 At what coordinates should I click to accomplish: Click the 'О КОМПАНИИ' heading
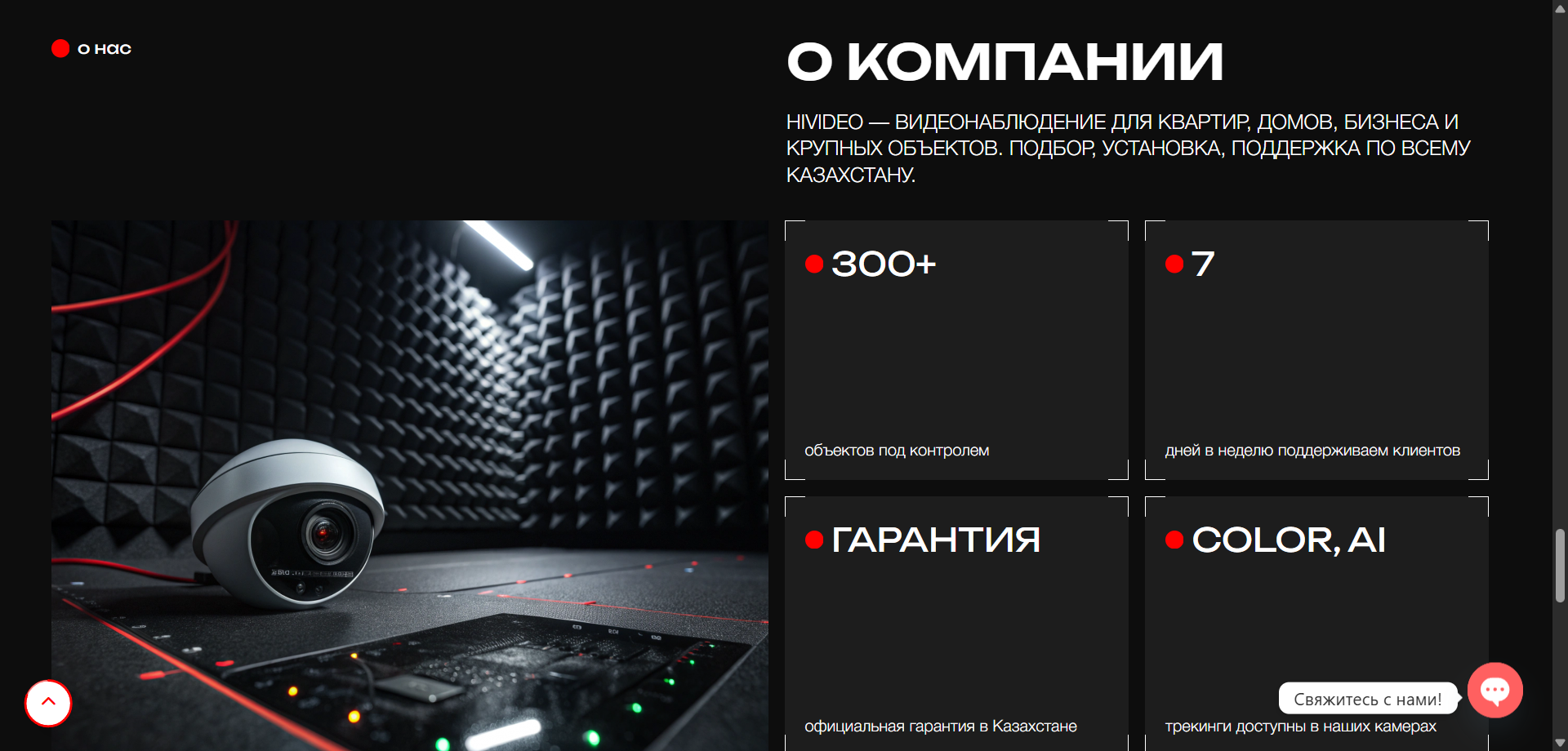[1004, 62]
